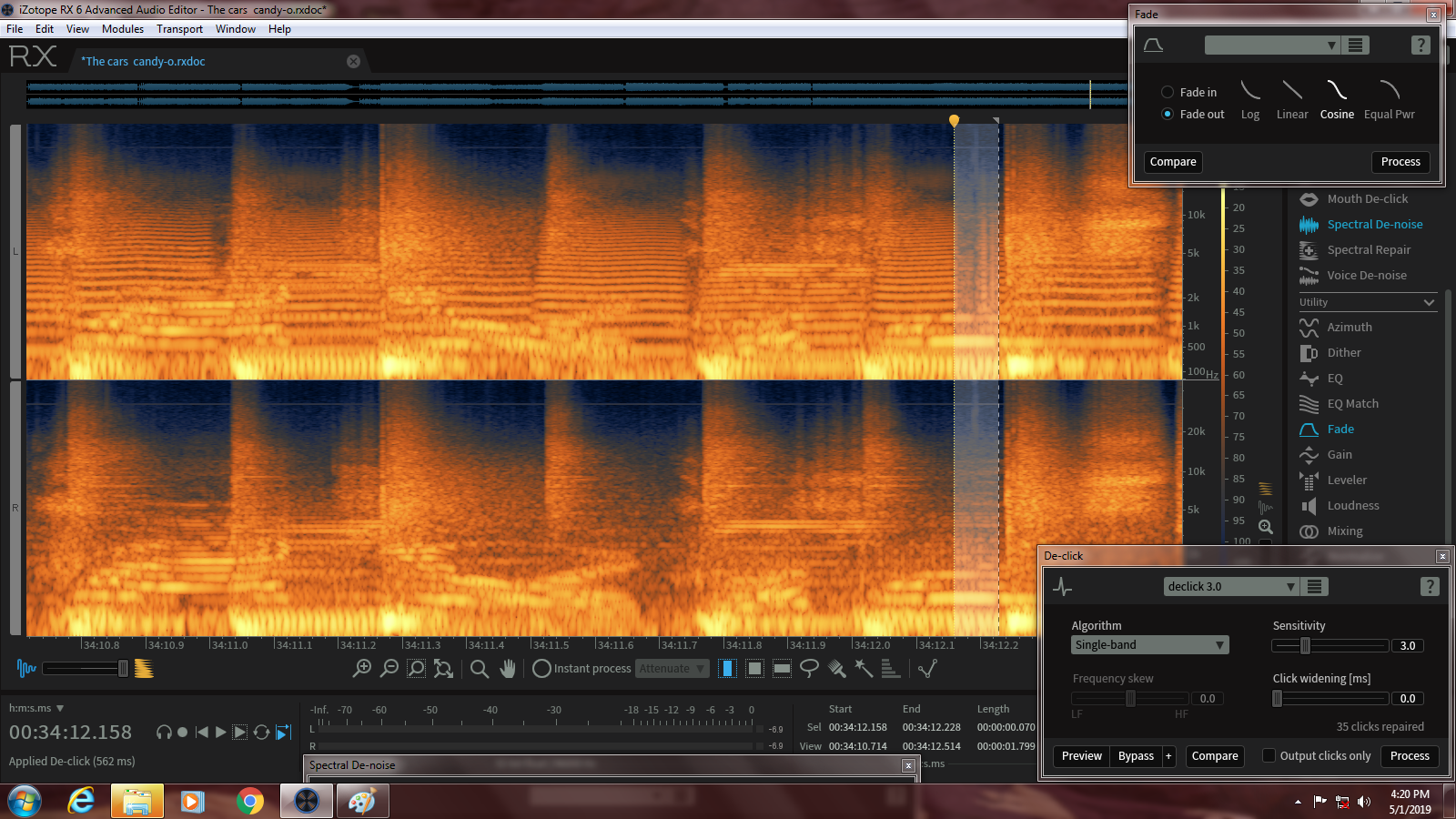
Task: Click Compare in the Fade panel
Action: [x=1173, y=162]
